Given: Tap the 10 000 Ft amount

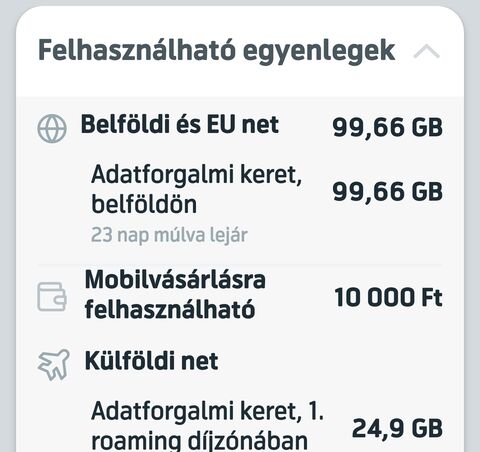Looking at the screenshot, I should (389, 297).
